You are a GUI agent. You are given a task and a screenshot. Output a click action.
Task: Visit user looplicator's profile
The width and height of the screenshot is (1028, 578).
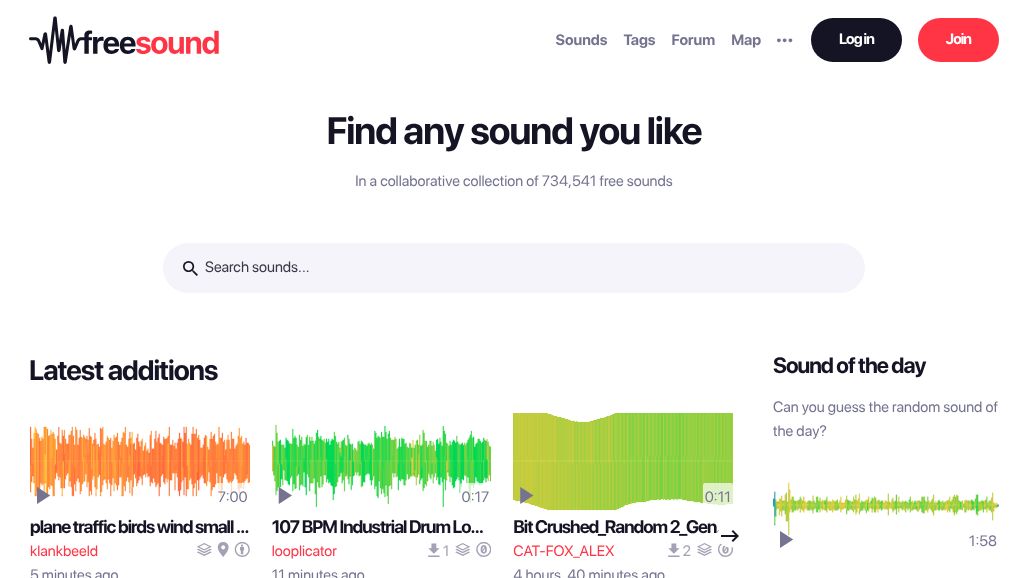tap(304, 550)
